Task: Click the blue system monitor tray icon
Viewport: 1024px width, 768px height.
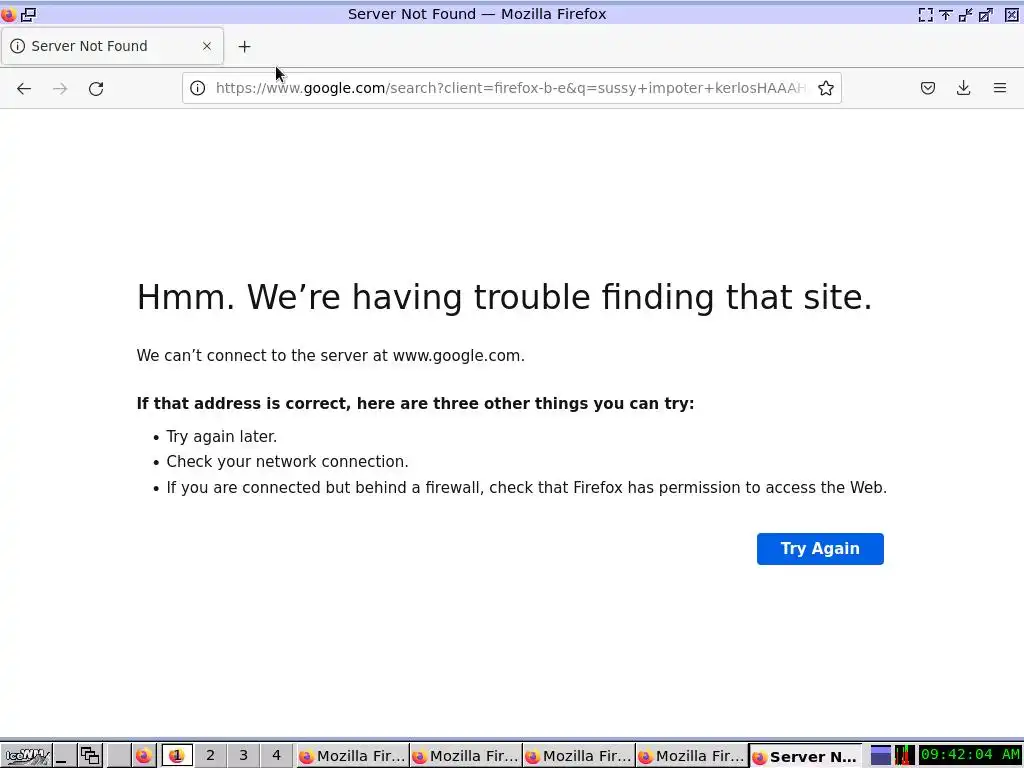Action: click(880, 756)
